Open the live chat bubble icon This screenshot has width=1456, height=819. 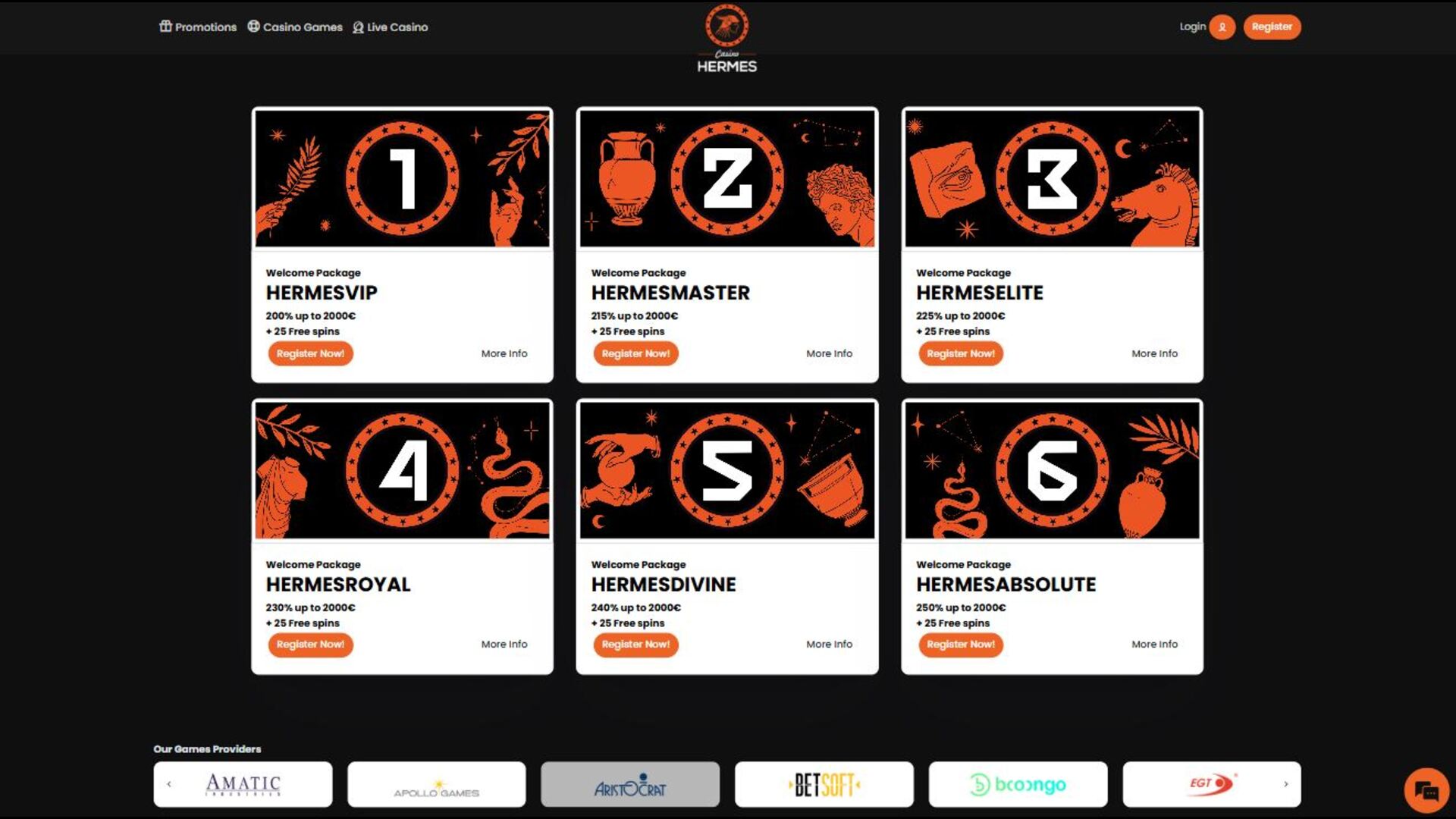(1426, 791)
